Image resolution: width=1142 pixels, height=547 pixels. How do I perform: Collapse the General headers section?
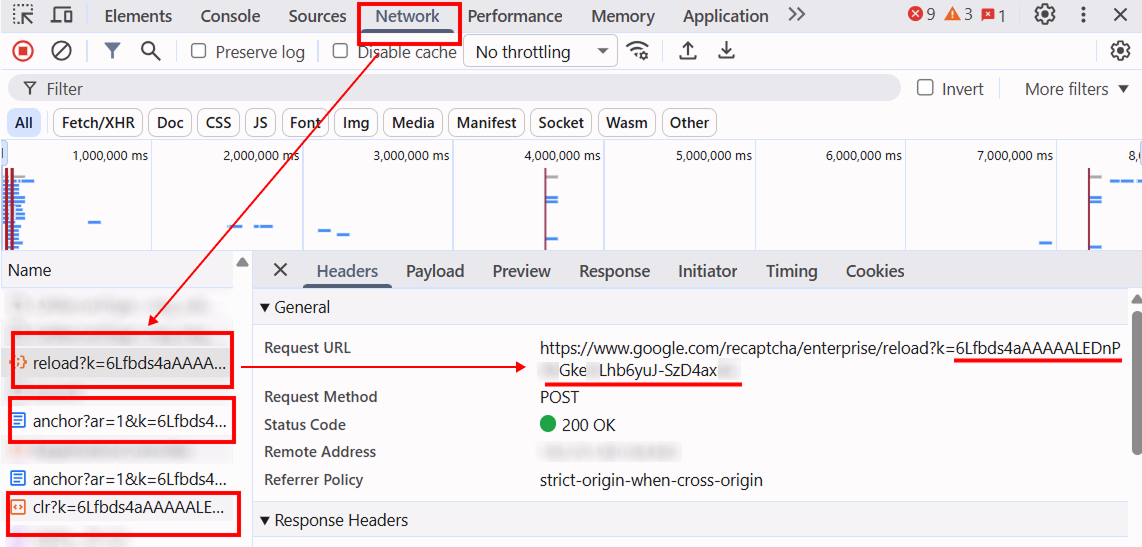[265, 307]
